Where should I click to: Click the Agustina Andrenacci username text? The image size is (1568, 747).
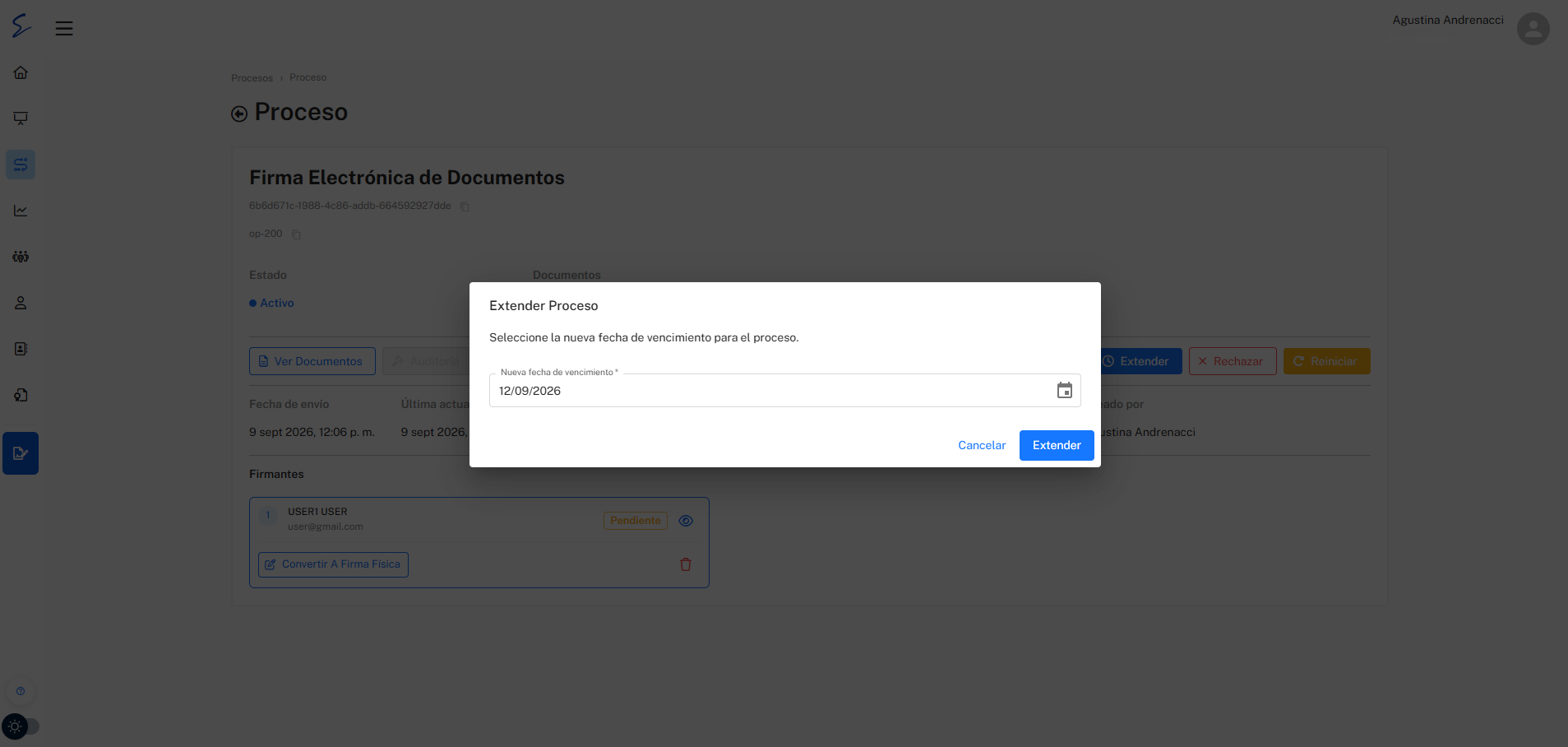[x=1447, y=20]
